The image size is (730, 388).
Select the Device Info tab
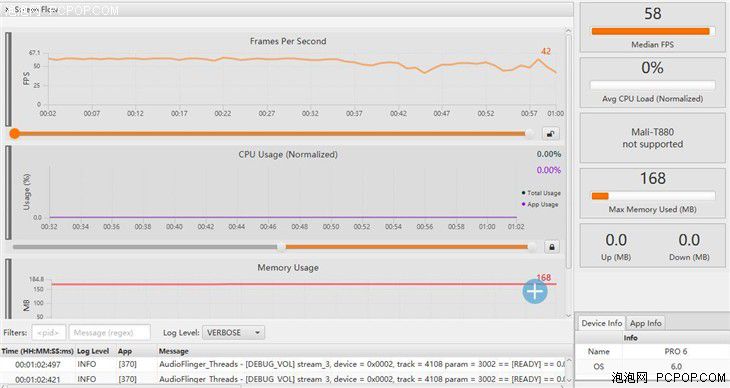pyautogui.click(x=602, y=323)
